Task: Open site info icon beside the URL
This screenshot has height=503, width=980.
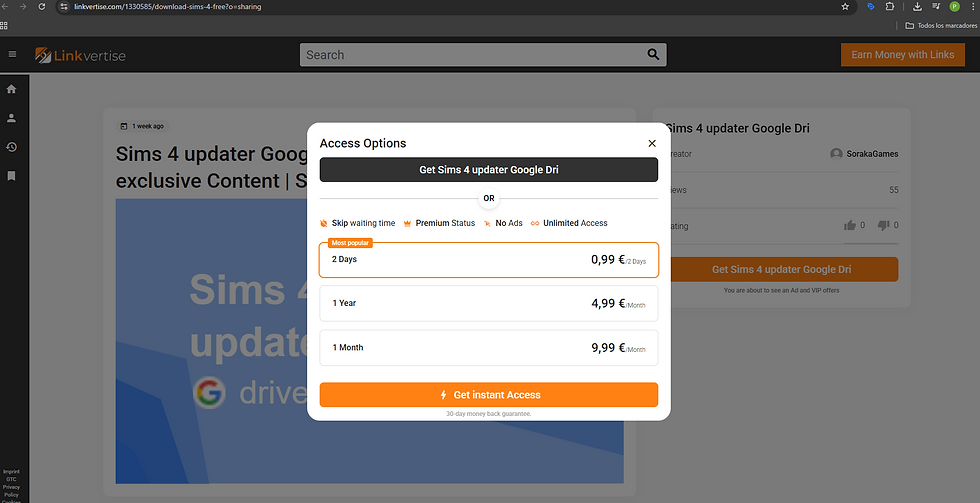Action: pyautogui.click(x=63, y=6)
